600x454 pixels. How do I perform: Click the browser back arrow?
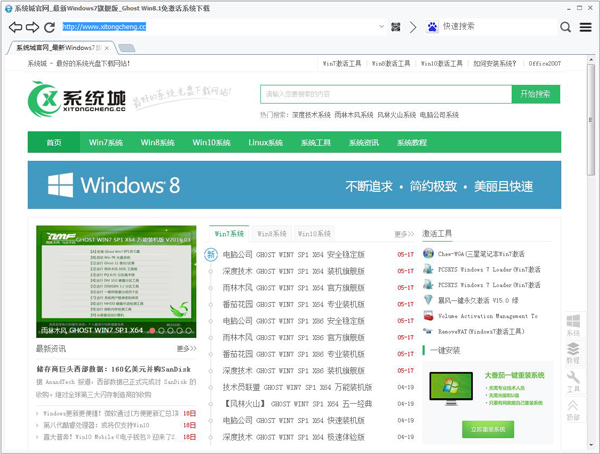[15, 27]
